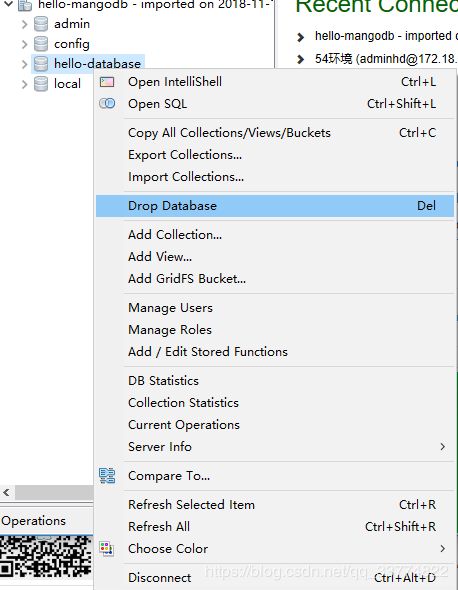Click the Compare To icon

tap(107, 475)
